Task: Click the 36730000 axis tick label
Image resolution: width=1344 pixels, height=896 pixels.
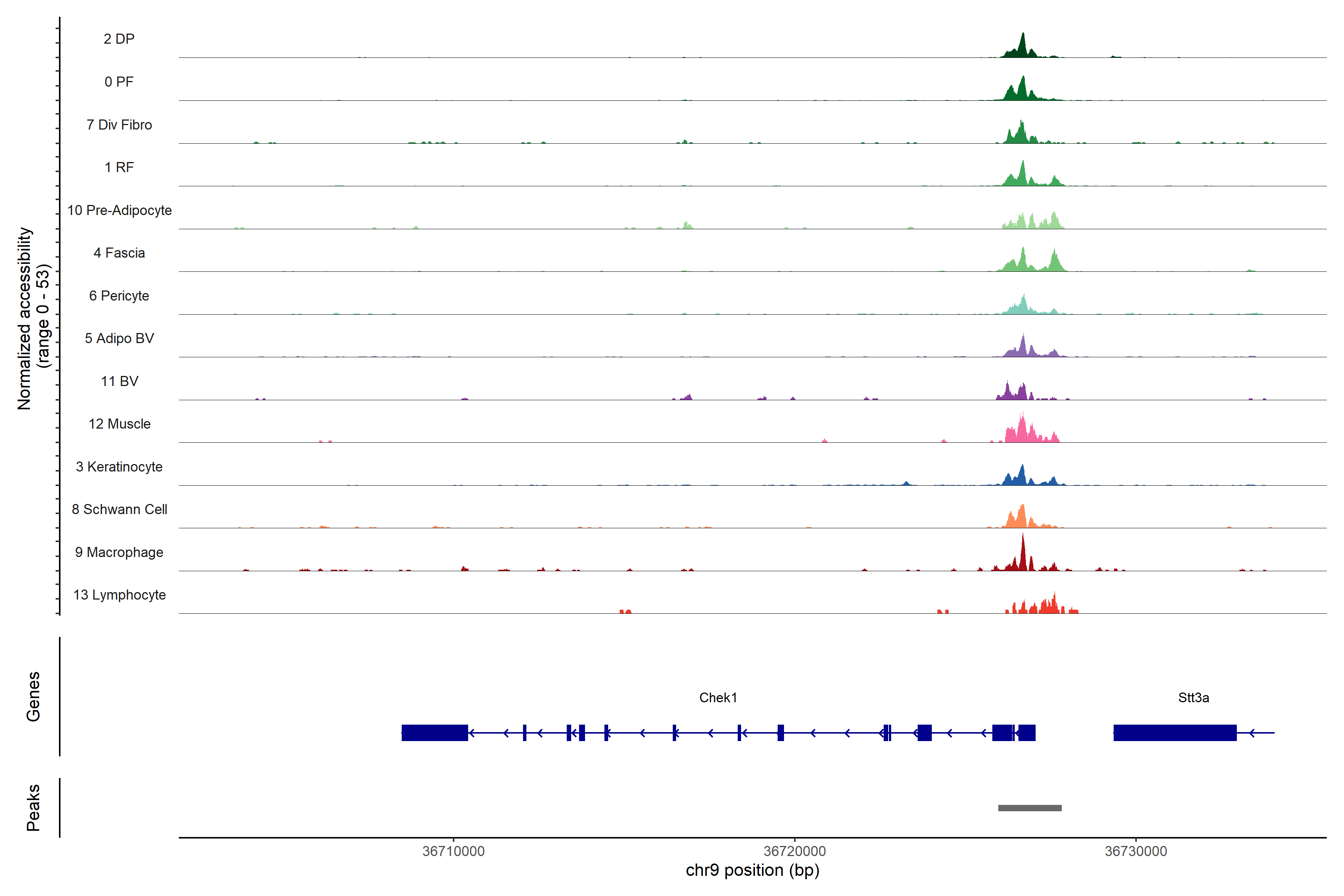Action: point(1135,851)
